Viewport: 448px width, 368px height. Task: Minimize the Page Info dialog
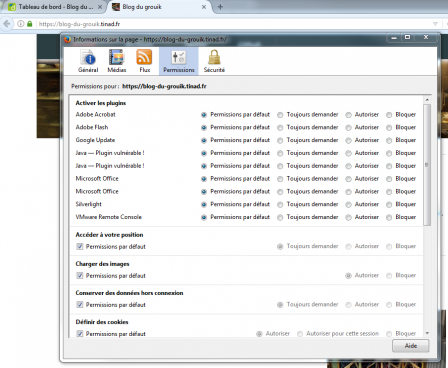coord(394,38)
